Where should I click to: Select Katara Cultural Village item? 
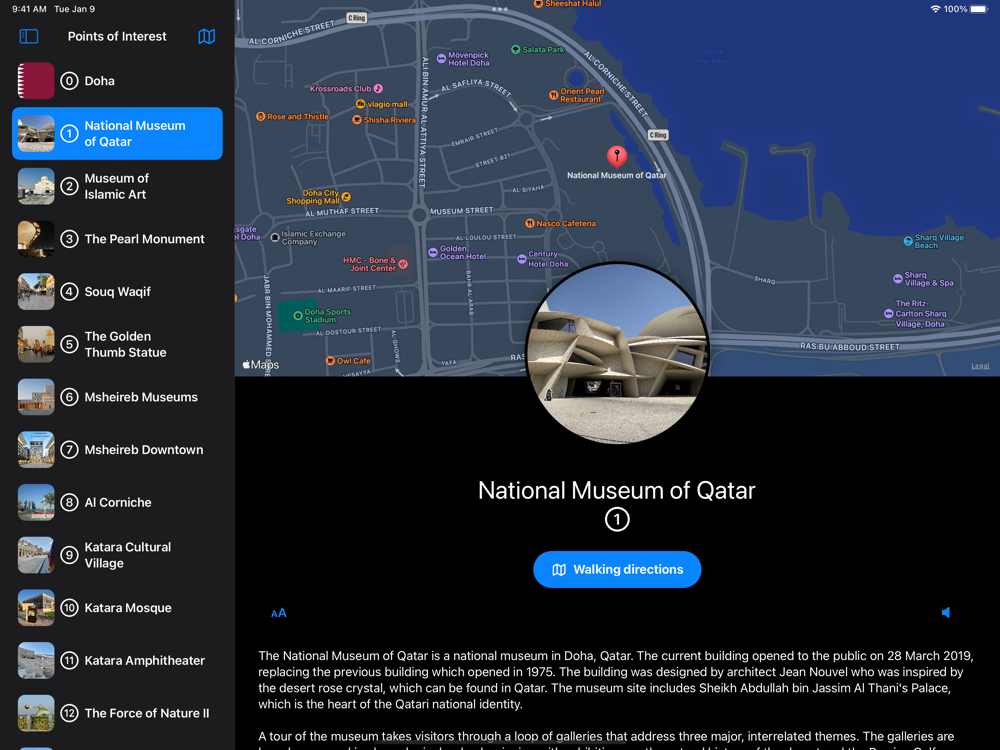117,555
